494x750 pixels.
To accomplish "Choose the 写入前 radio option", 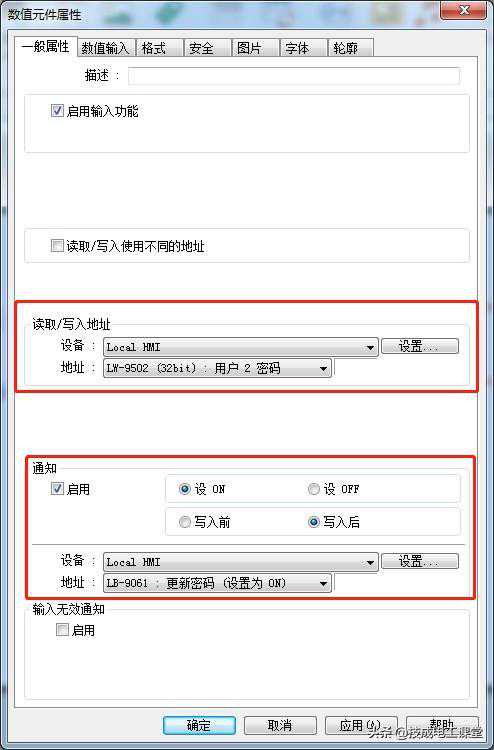I will point(185,522).
